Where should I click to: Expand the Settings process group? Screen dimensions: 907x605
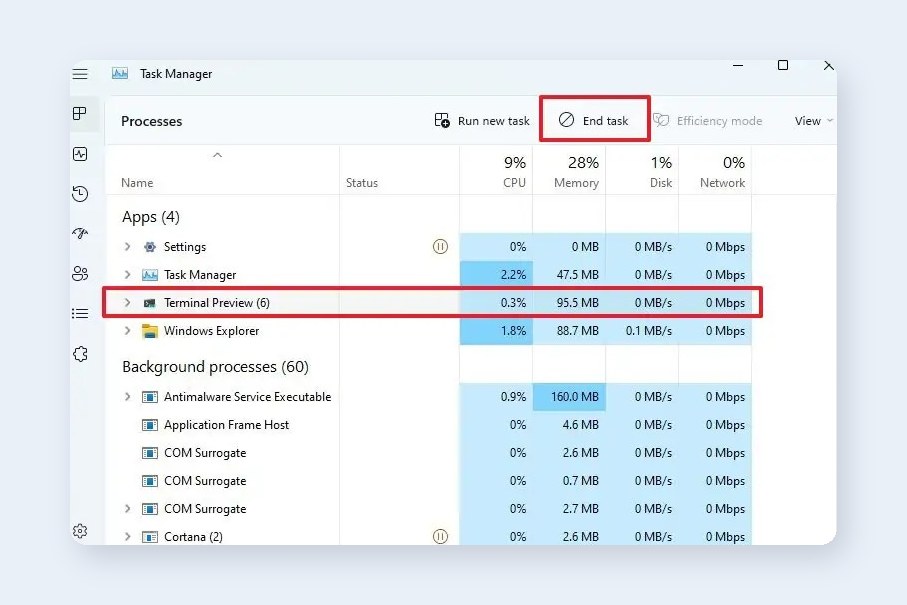(127, 246)
